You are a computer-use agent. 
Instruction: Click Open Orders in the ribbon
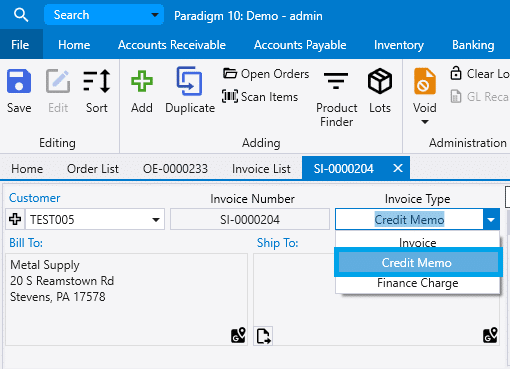pos(266,74)
